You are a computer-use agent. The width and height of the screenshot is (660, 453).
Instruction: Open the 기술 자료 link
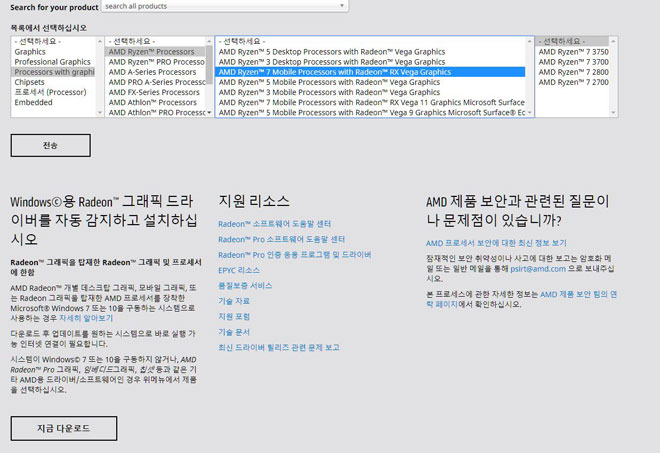[x=234, y=301]
